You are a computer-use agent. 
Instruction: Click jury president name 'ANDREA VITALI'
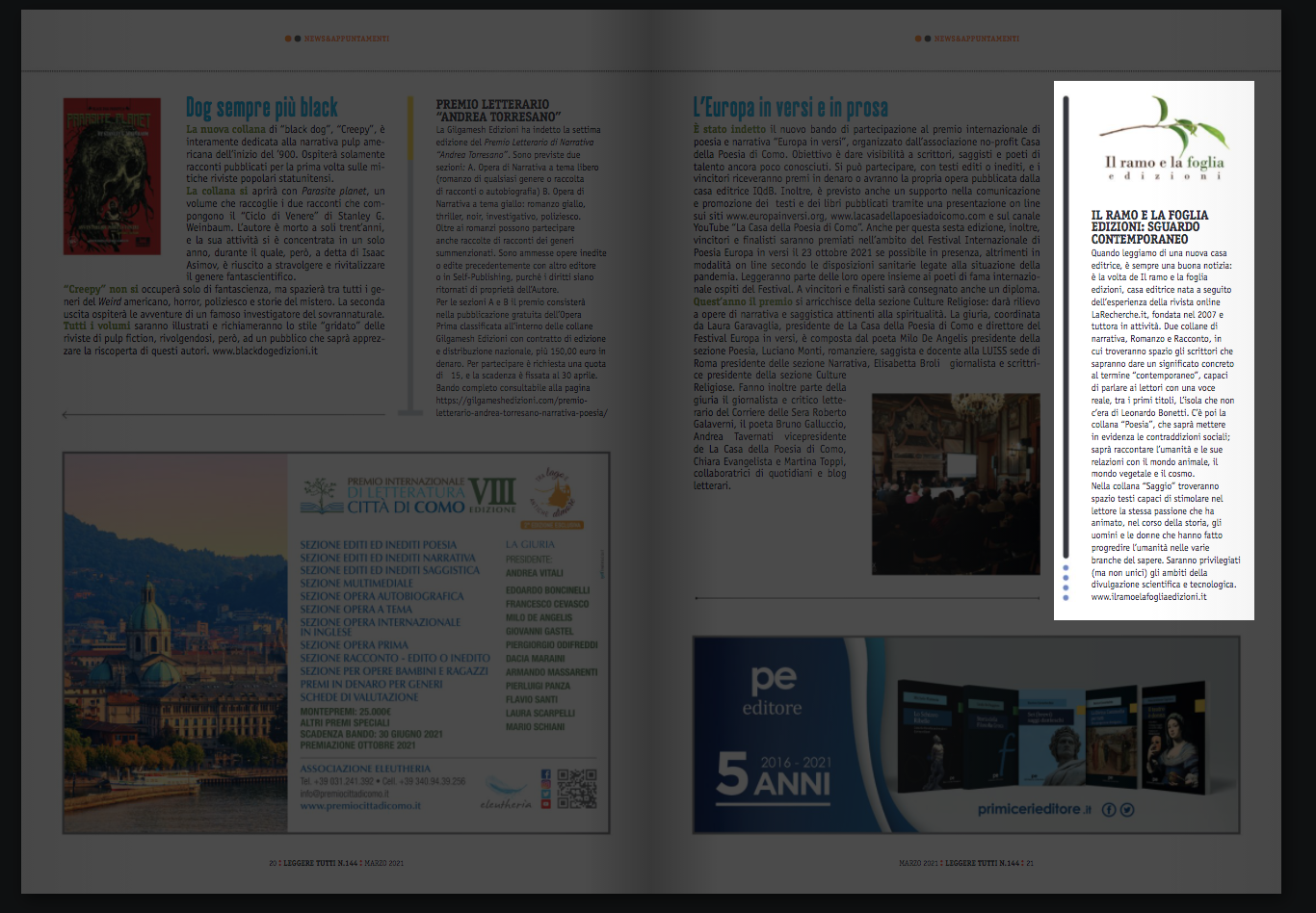534,573
